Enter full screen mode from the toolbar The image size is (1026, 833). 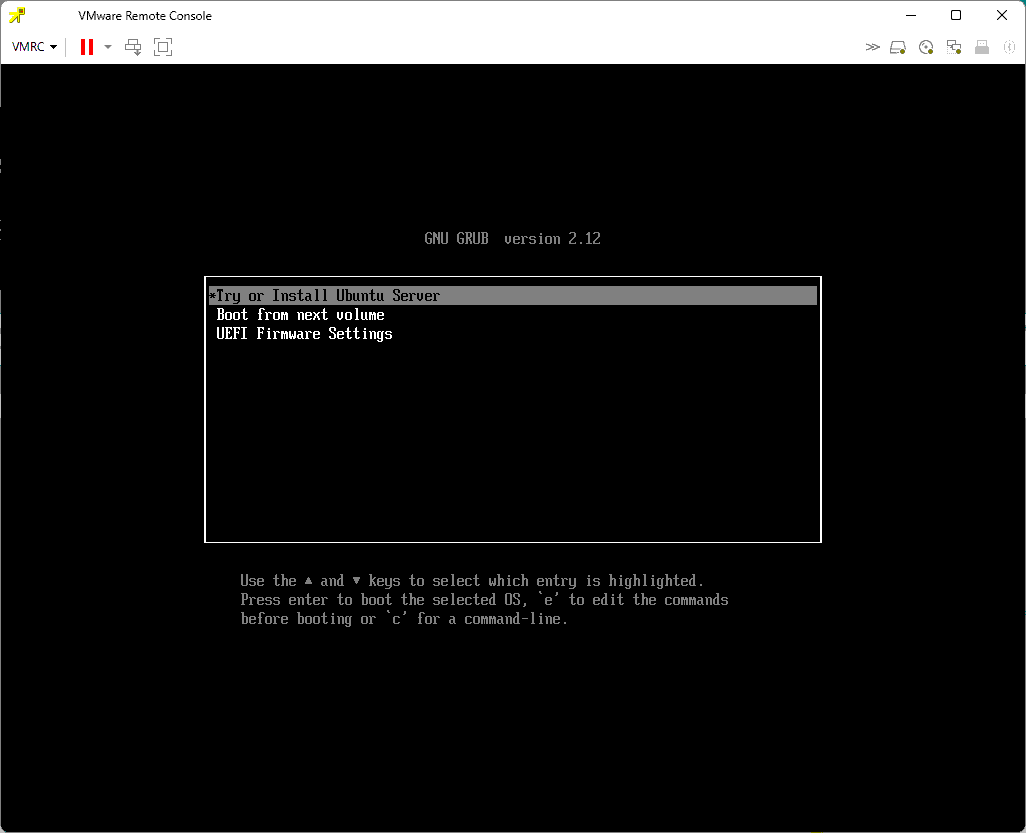point(163,46)
